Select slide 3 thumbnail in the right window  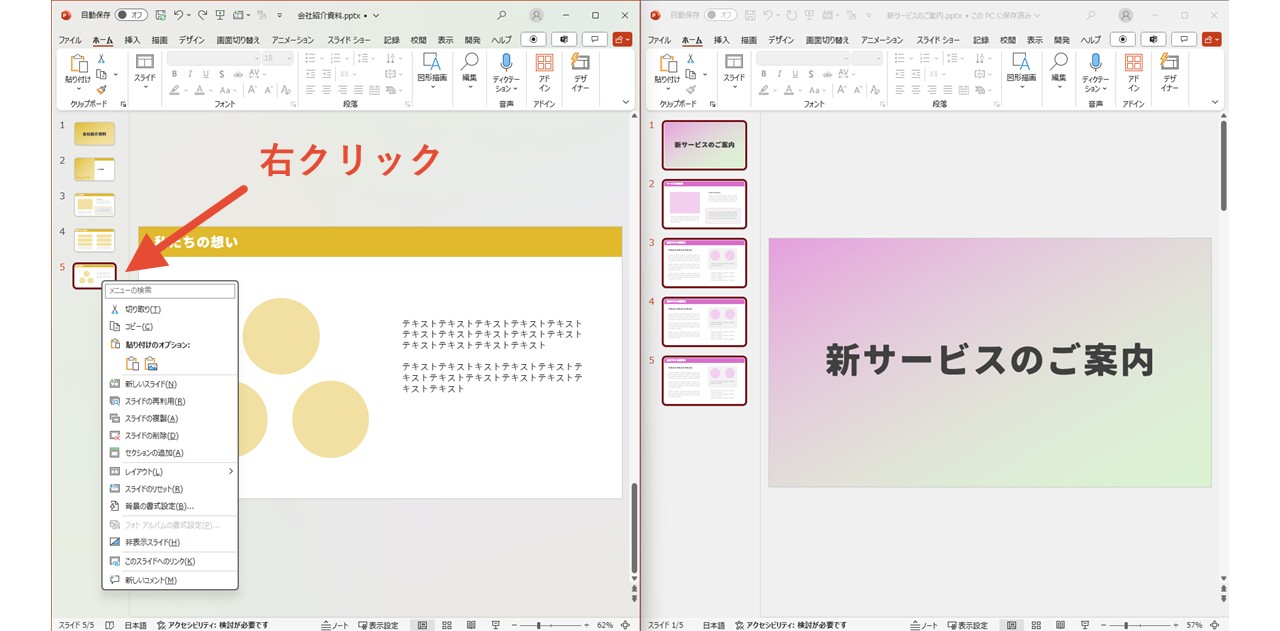pos(704,263)
